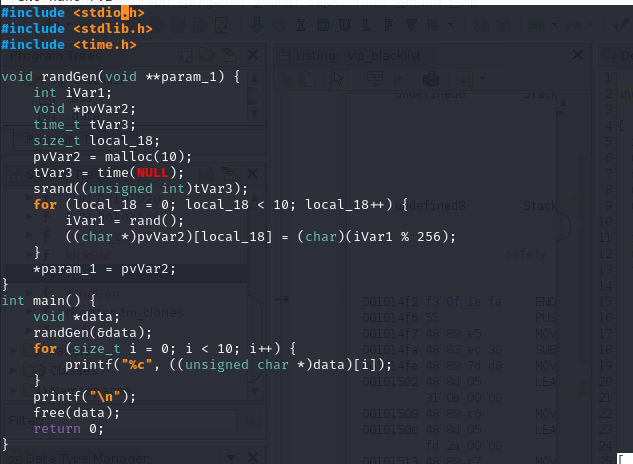Click the 'srand((unsigned int)tVar3);' line
This screenshot has width=633, height=464.
click(140, 189)
